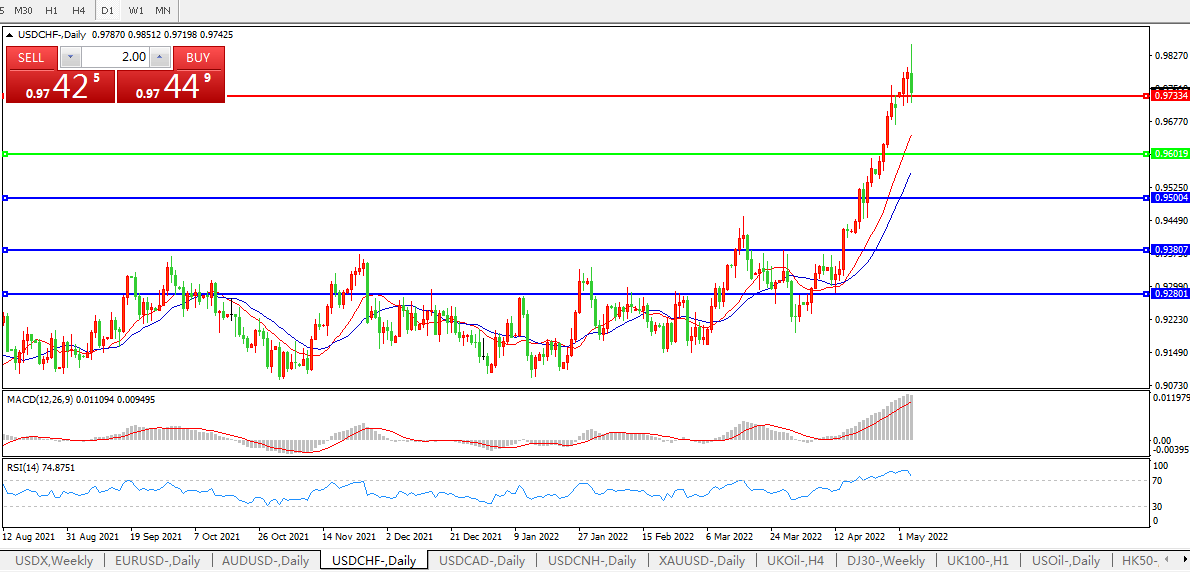Click the SELL button
The width and height of the screenshot is (1190, 572).
(31, 57)
